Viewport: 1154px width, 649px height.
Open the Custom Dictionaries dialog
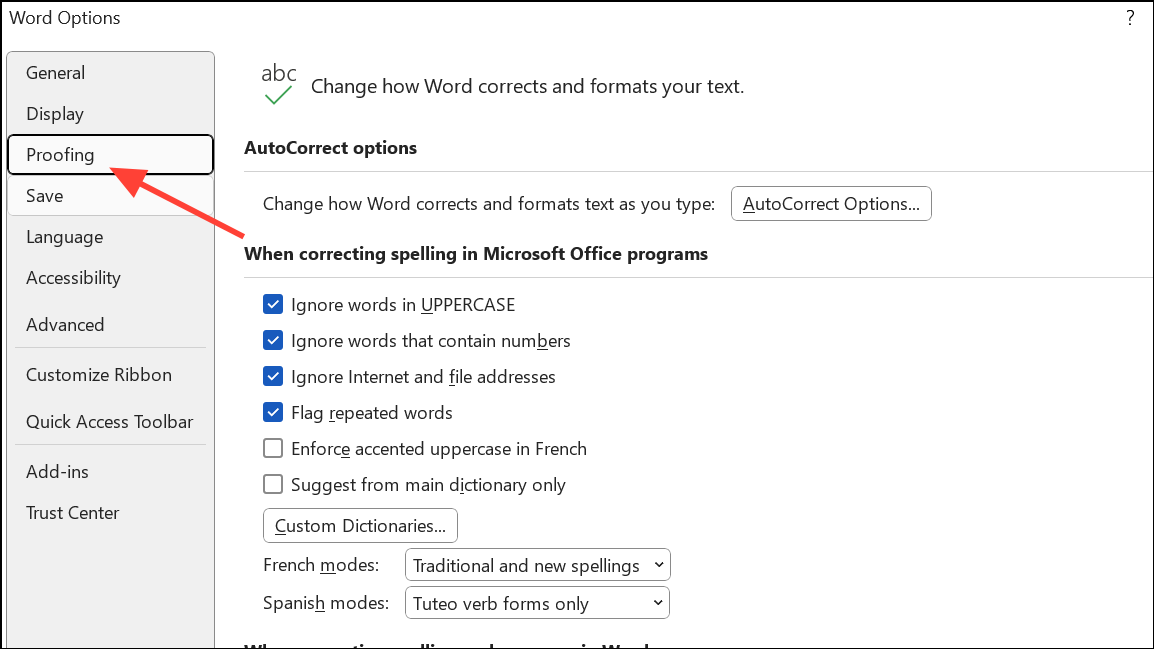pyautogui.click(x=360, y=526)
